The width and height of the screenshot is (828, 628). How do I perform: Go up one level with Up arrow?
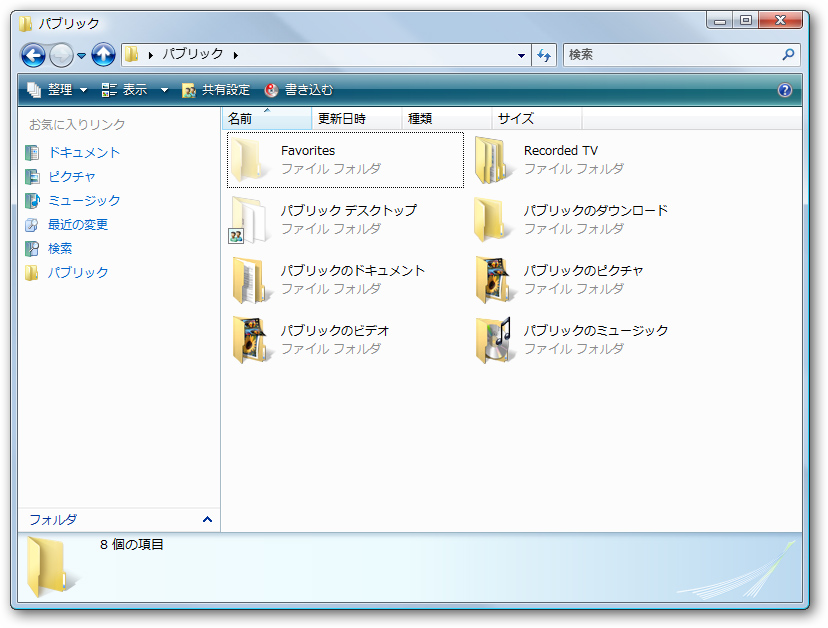pos(104,55)
